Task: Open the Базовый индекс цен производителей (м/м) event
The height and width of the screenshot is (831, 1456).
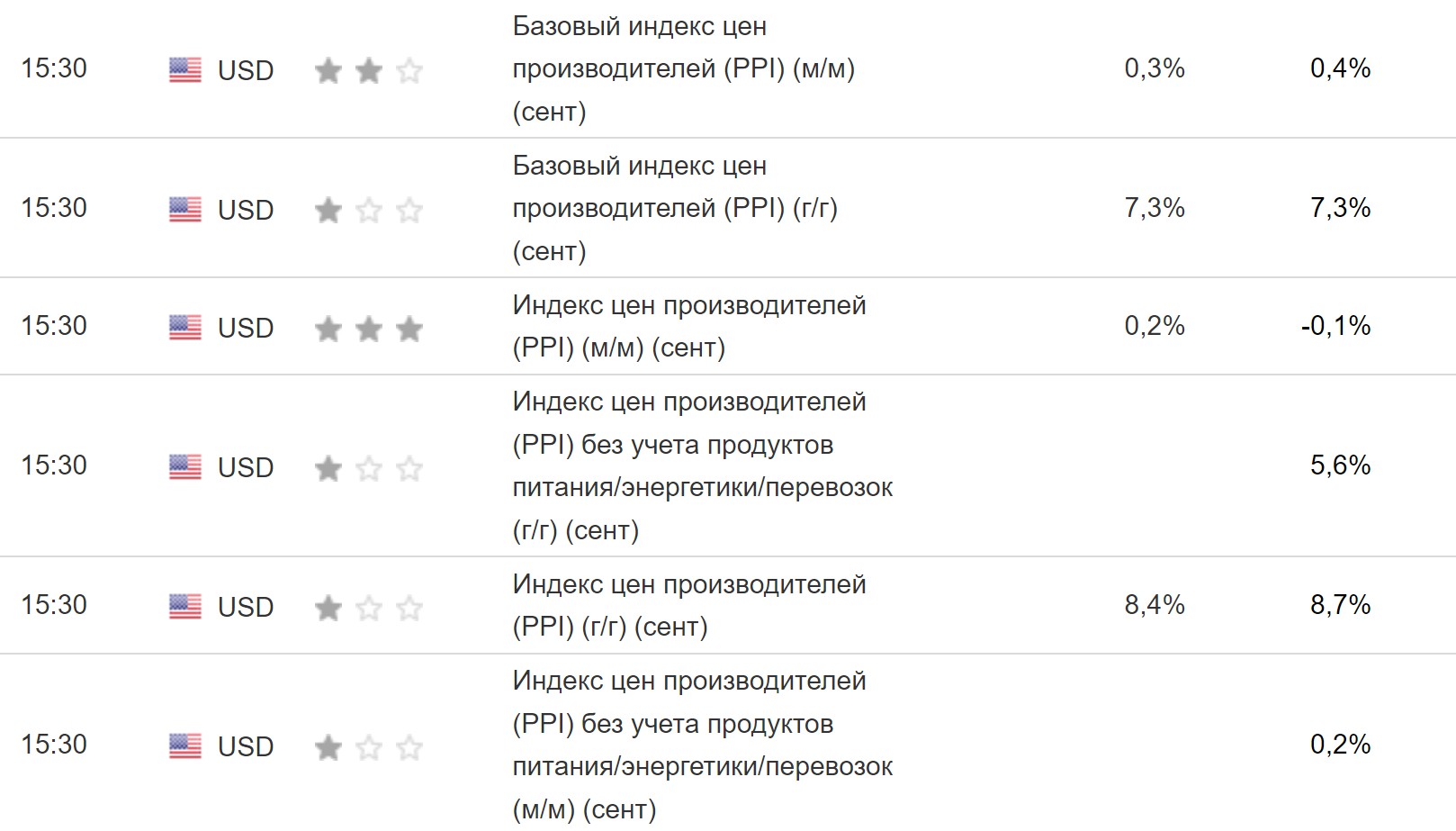Action: tap(683, 68)
